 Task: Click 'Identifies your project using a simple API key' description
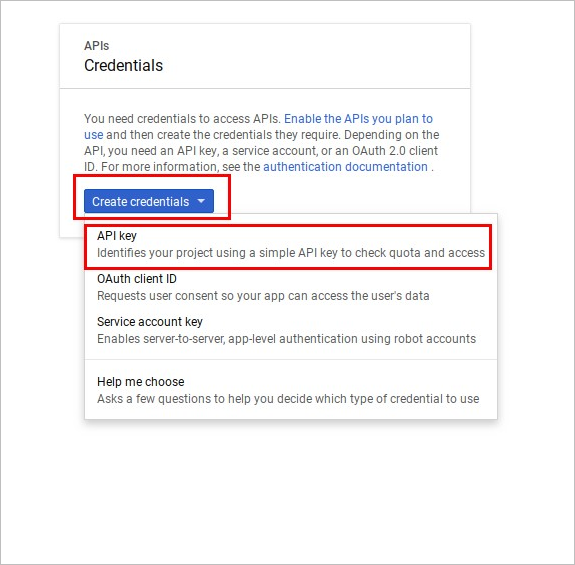[x=291, y=253]
